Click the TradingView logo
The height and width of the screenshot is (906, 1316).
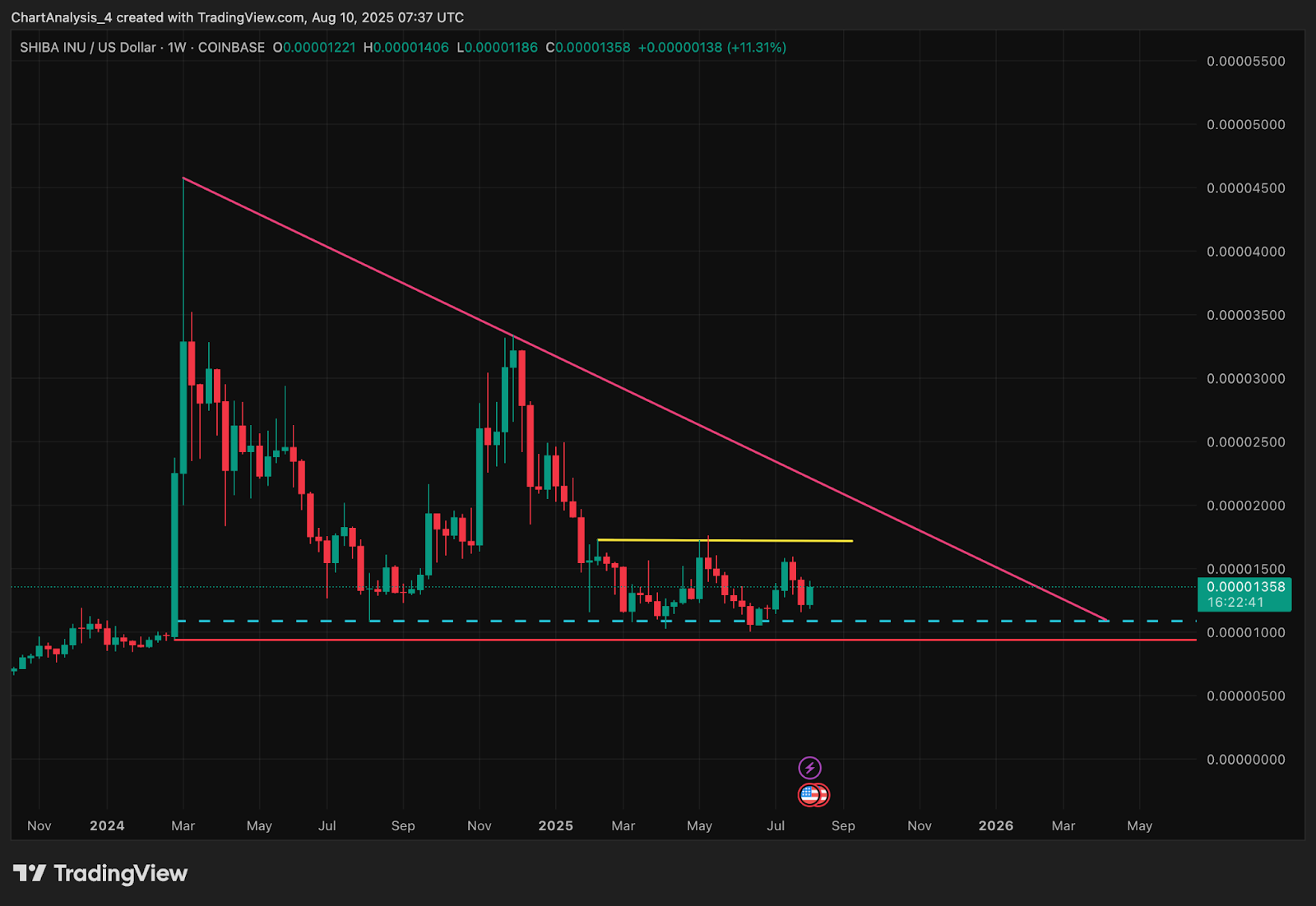point(100,873)
